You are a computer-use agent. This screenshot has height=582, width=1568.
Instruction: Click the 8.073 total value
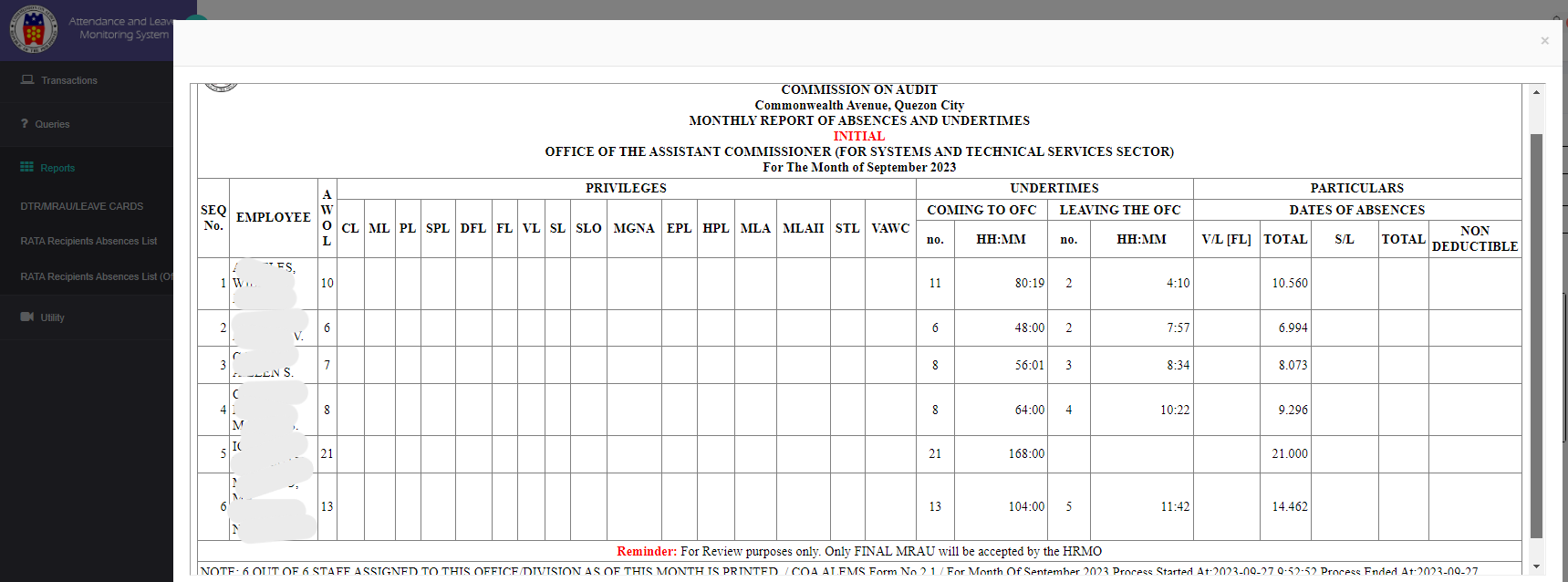pos(1293,365)
